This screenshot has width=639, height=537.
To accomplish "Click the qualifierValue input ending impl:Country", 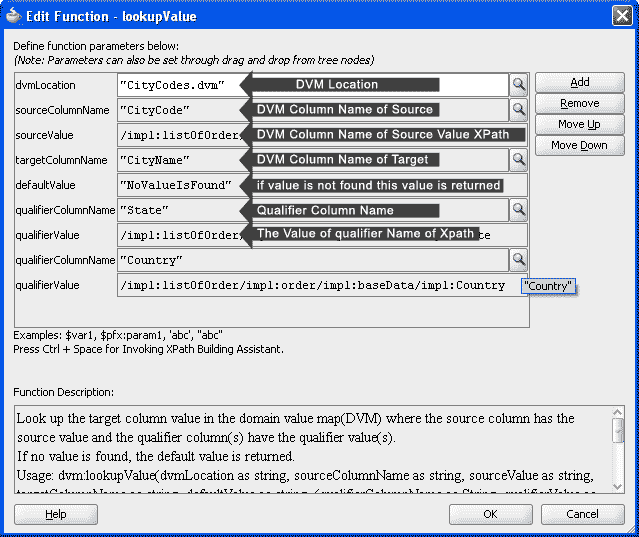I will tap(322, 285).
